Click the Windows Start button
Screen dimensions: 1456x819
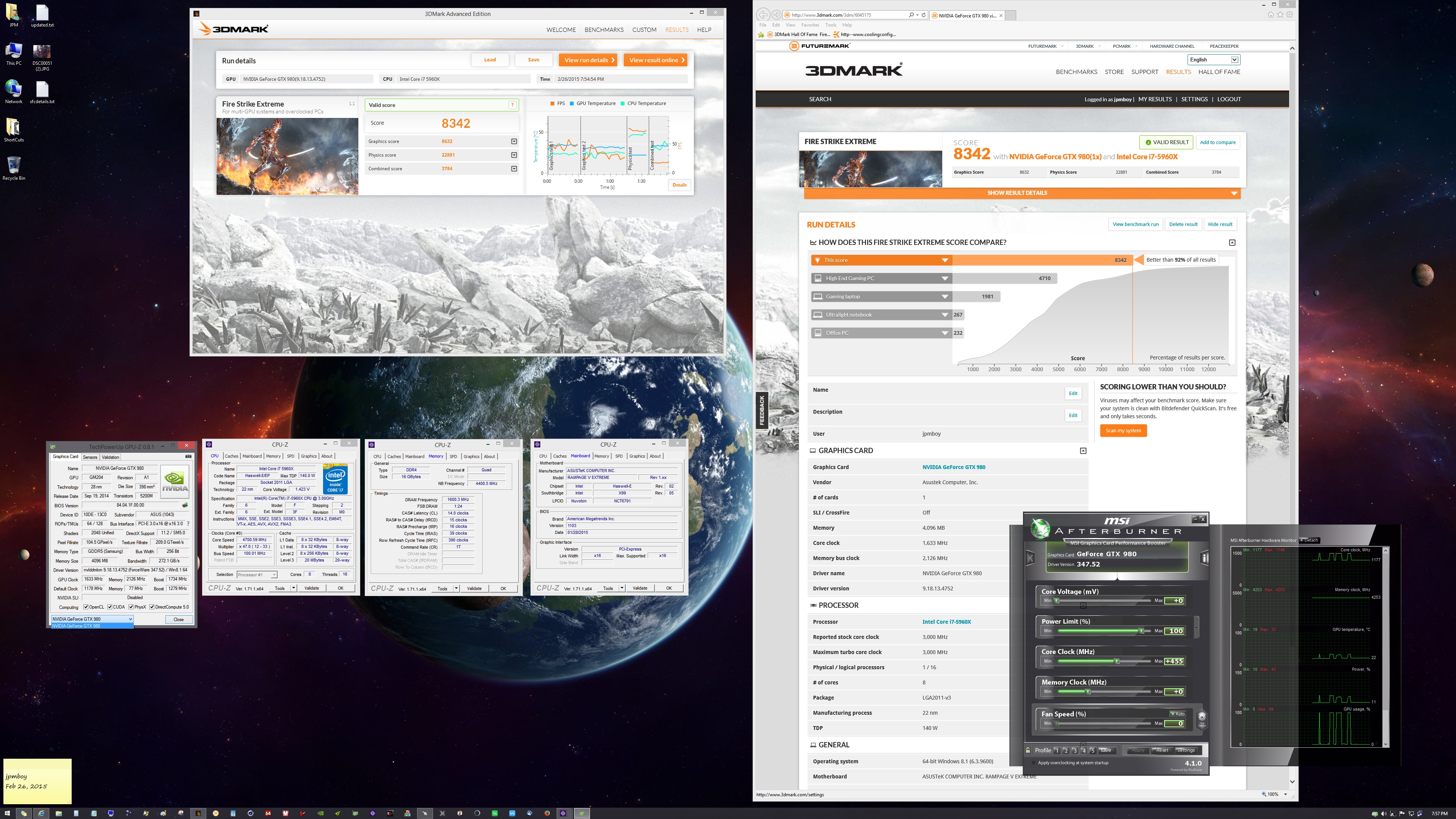click(7, 813)
